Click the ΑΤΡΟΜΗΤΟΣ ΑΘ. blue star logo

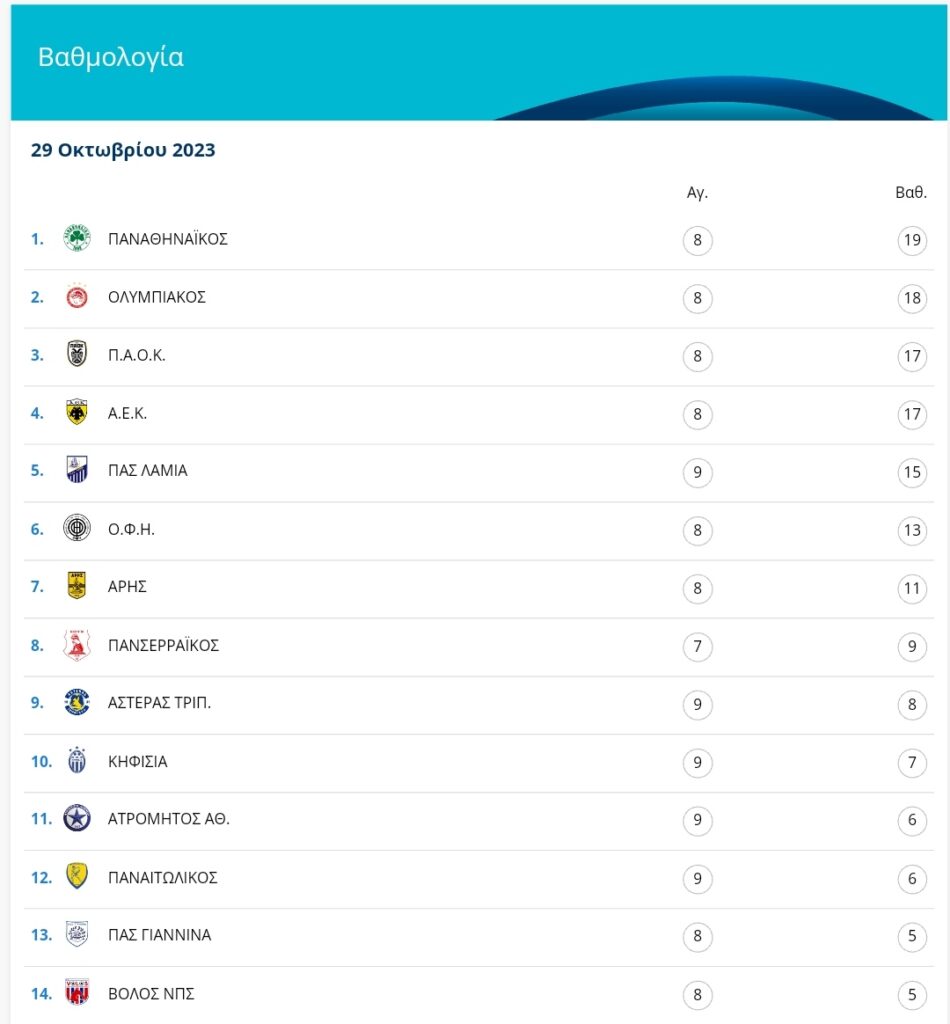(76, 818)
